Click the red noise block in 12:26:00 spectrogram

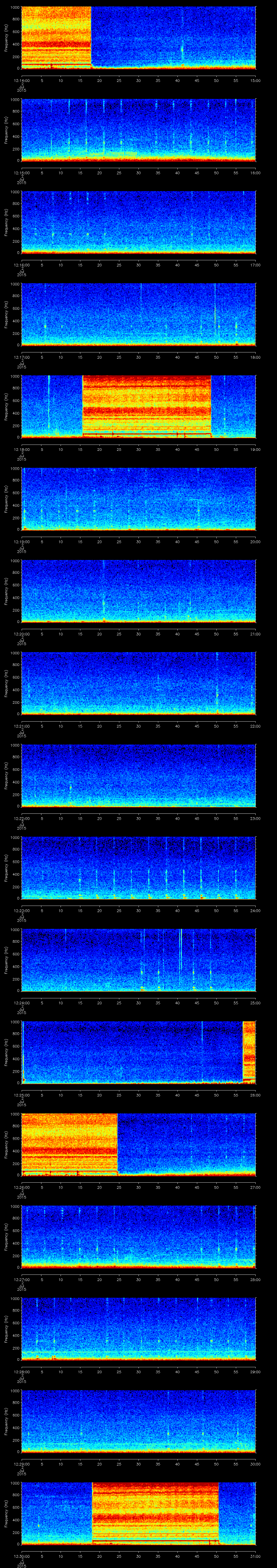[x=70, y=1144]
